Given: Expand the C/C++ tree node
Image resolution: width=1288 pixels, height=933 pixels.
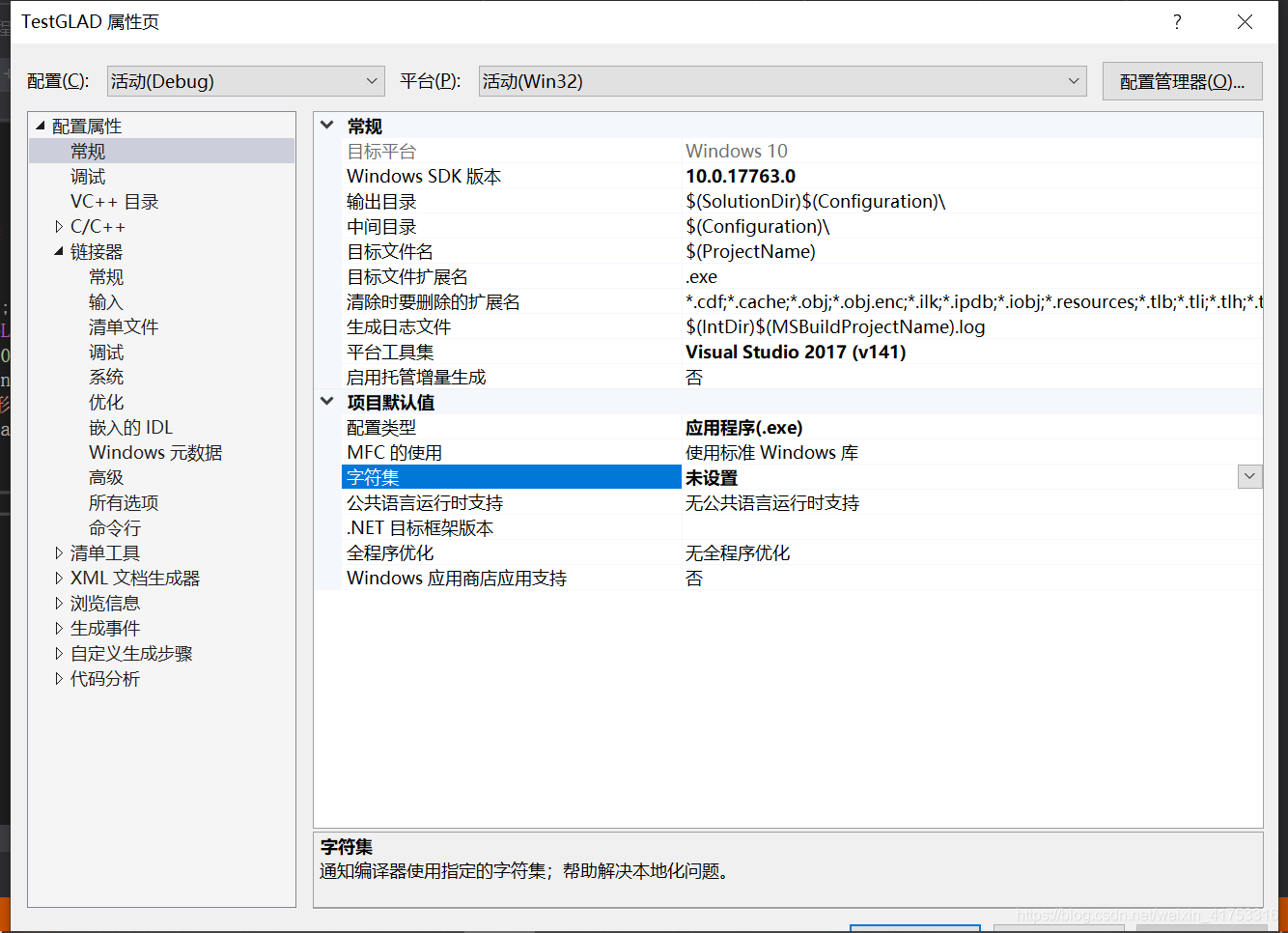Looking at the screenshot, I should point(59,226).
